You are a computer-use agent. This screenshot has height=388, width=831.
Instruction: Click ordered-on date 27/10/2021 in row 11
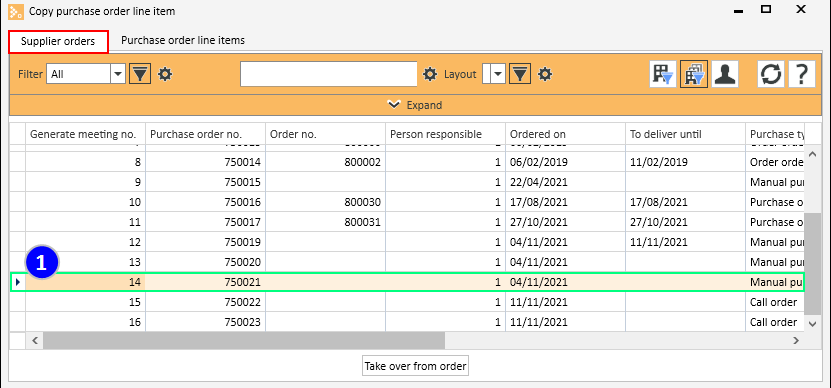click(x=565, y=222)
